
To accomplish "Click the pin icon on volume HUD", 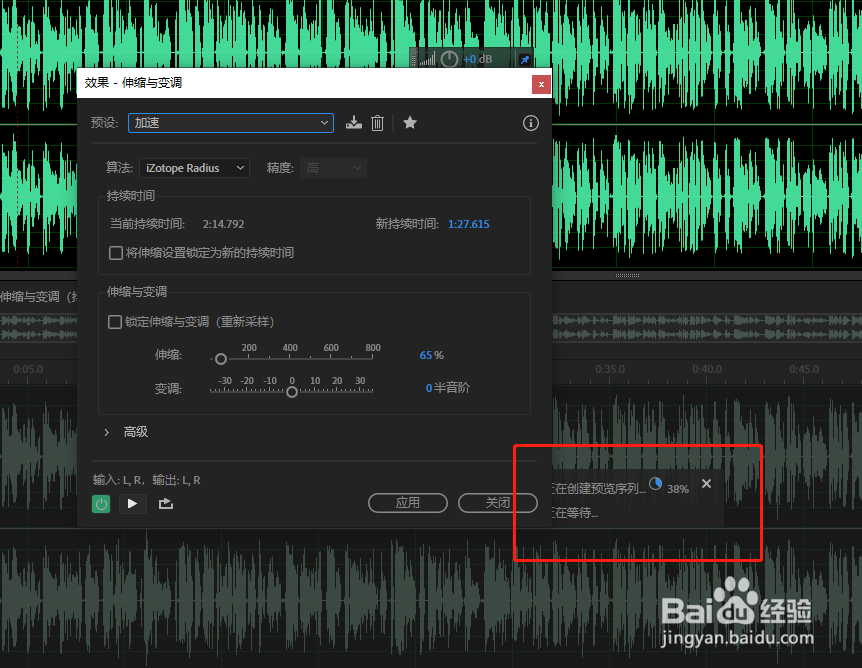I will pyautogui.click(x=525, y=59).
